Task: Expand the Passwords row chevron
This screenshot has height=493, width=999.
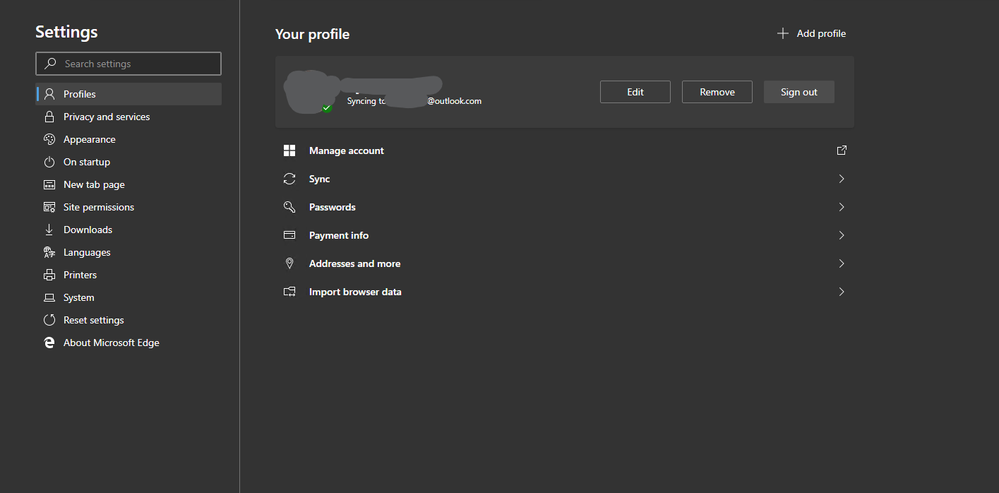Action: (842, 207)
